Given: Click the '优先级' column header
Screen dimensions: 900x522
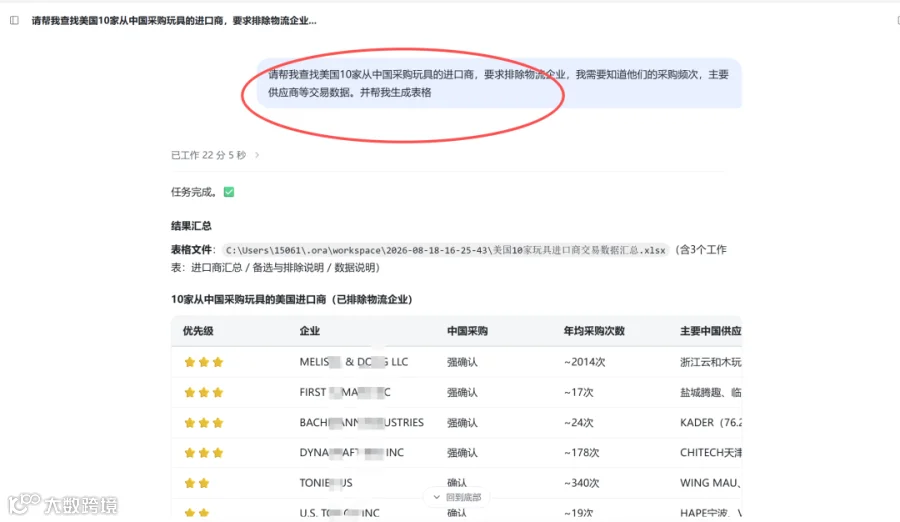Looking at the screenshot, I should coord(198,331).
